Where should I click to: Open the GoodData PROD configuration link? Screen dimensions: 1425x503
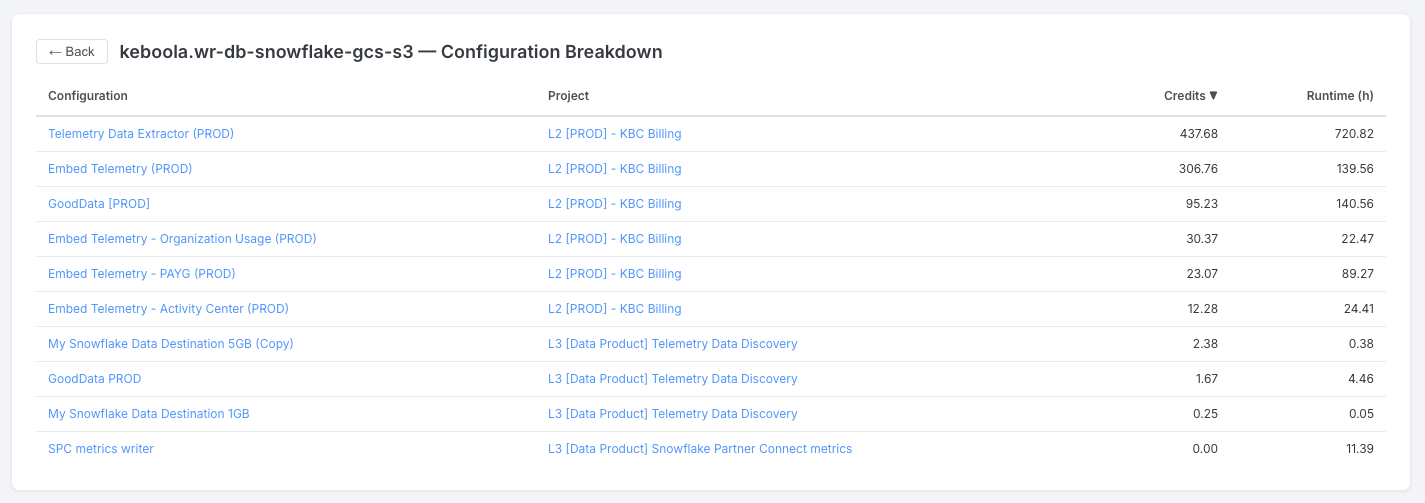[x=95, y=379]
